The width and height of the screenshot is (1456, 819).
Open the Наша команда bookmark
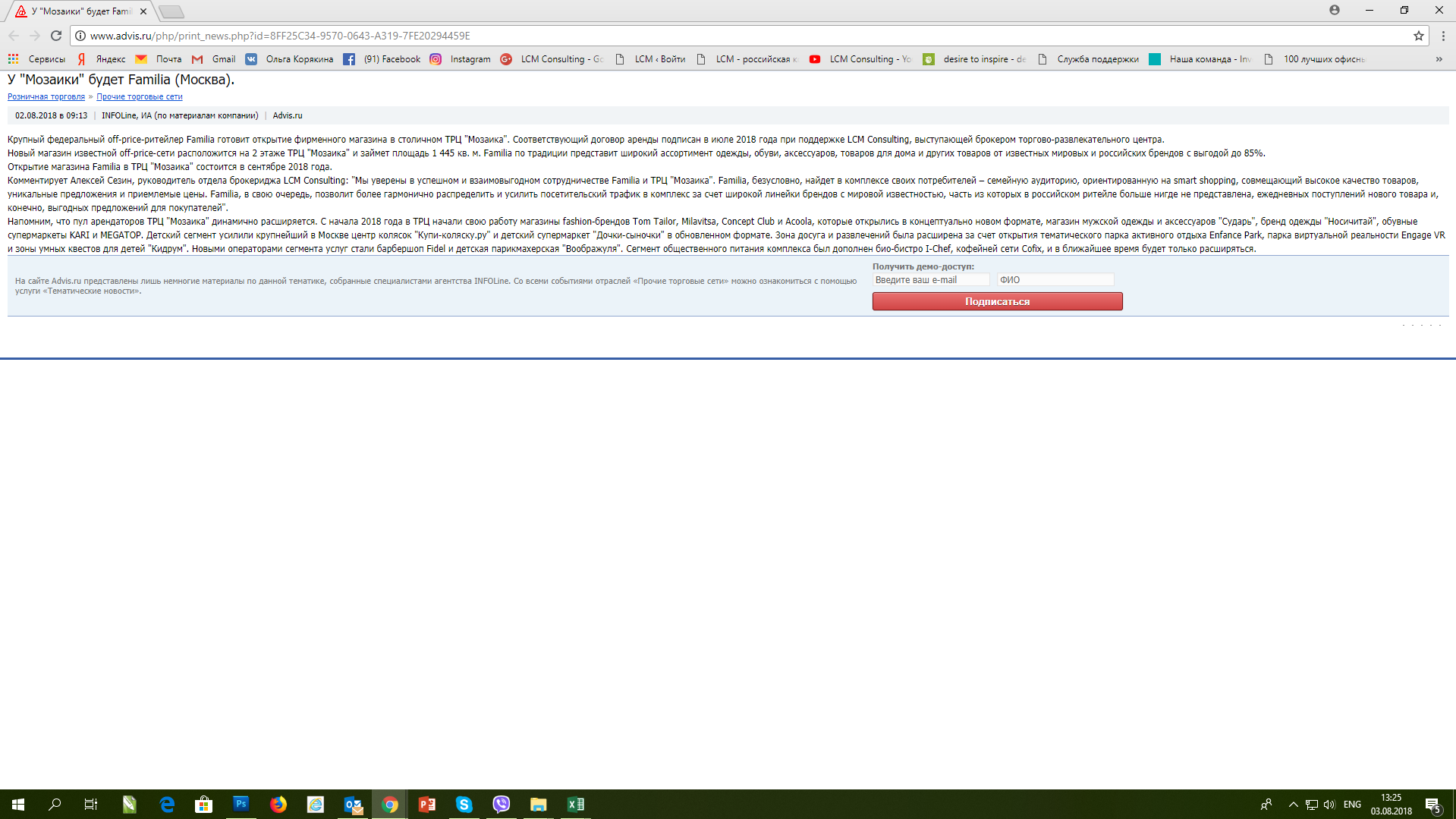coord(1200,59)
